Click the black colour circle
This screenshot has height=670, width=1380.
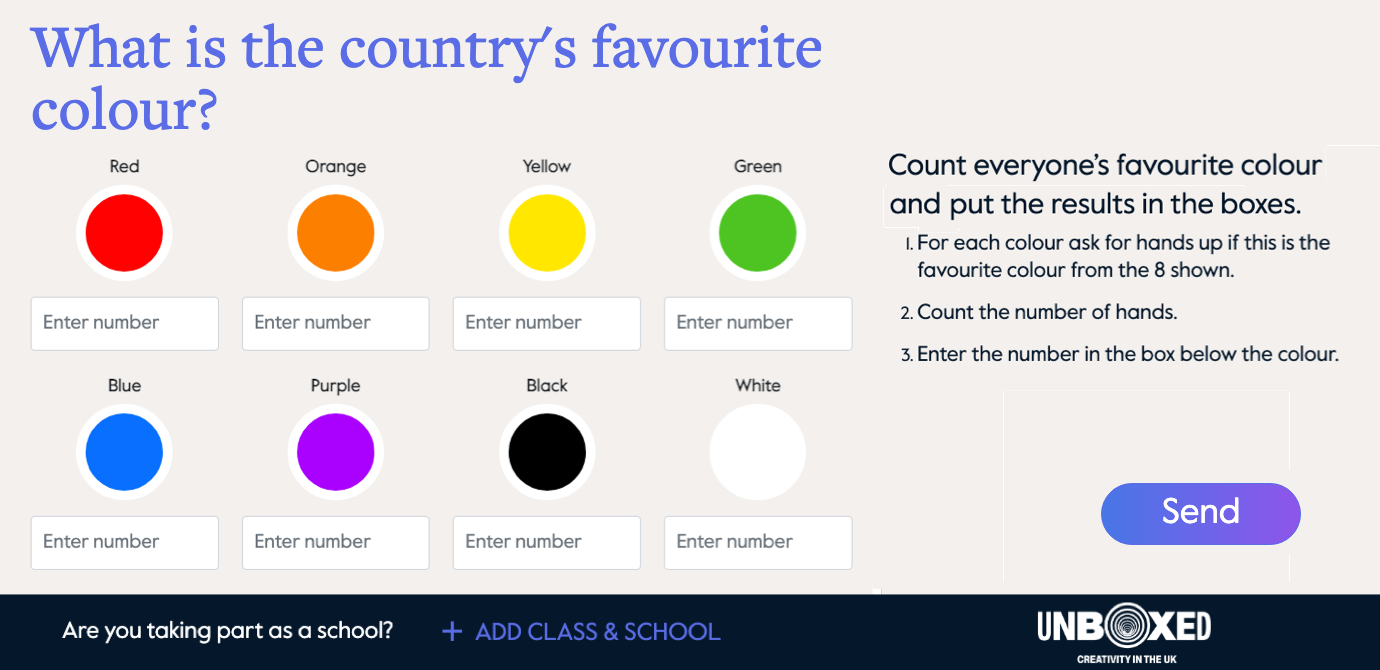pyautogui.click(x=547, y=452)
